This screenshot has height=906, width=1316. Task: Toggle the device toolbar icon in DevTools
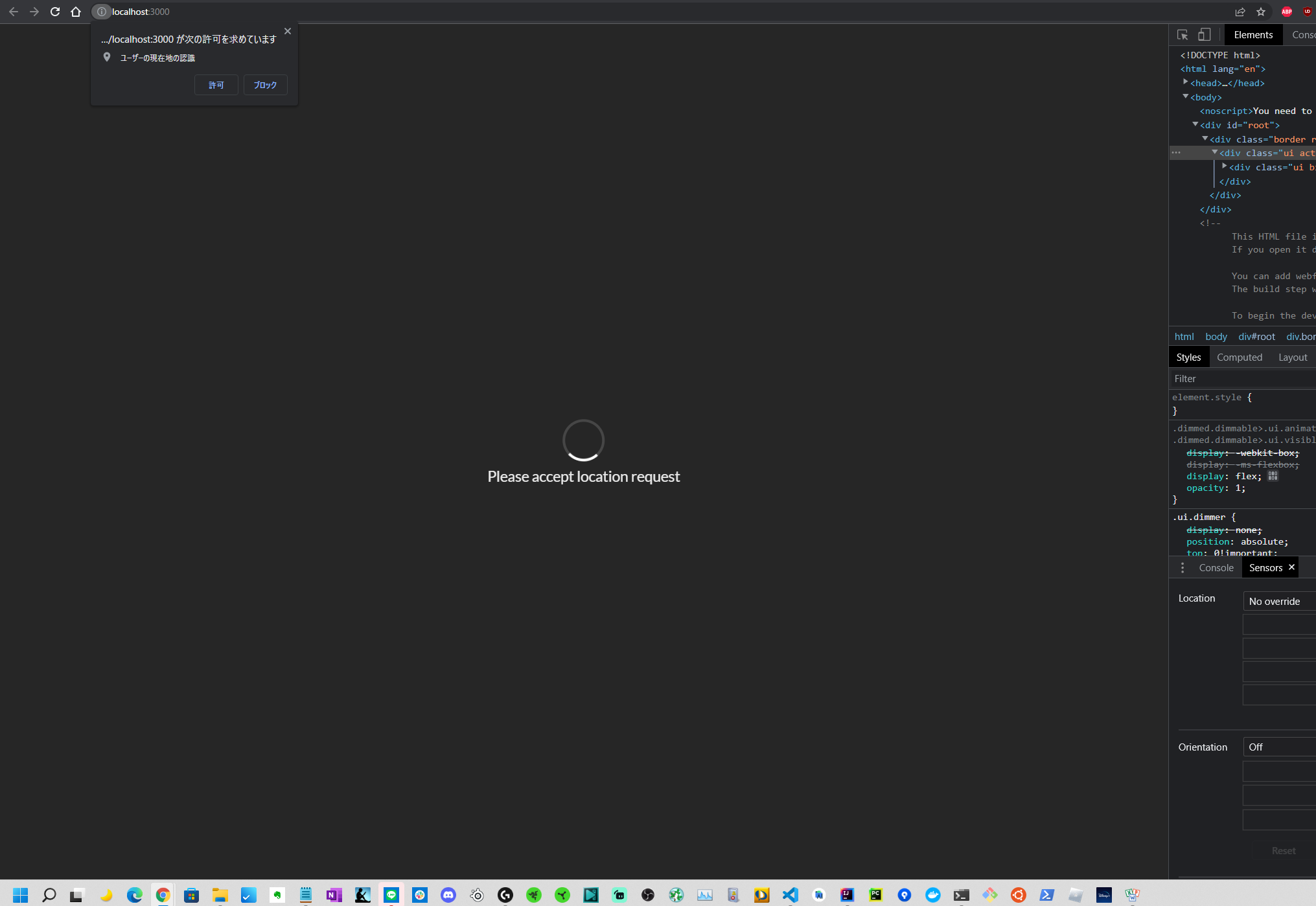[x=1205, y=35]
